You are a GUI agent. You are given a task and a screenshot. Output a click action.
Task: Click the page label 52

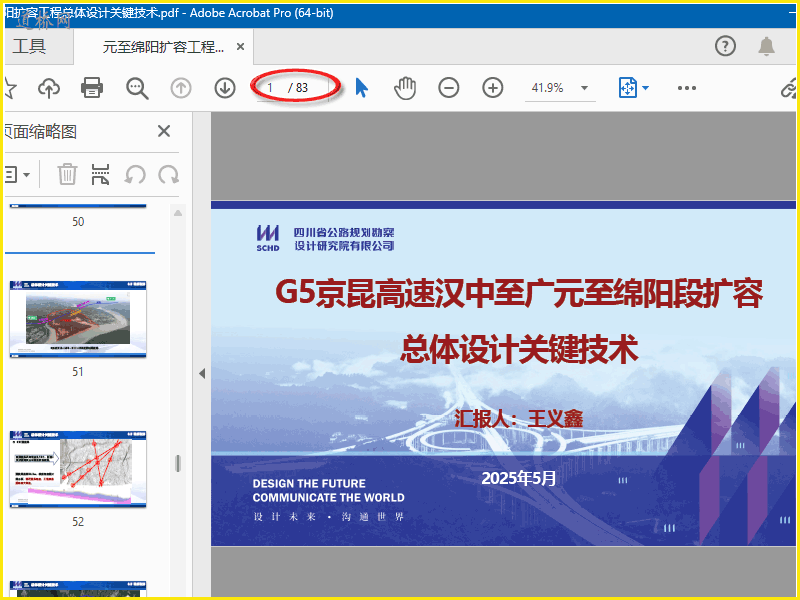[78, 521]
